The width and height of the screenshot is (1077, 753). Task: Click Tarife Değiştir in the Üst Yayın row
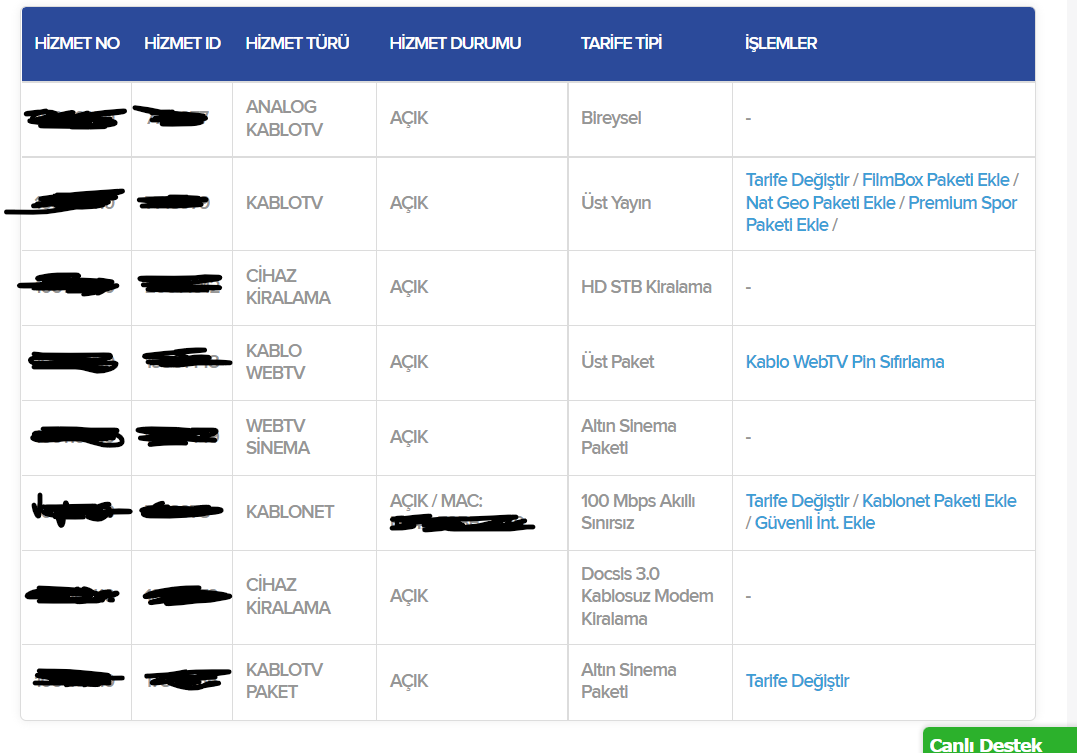pos(797,180)
